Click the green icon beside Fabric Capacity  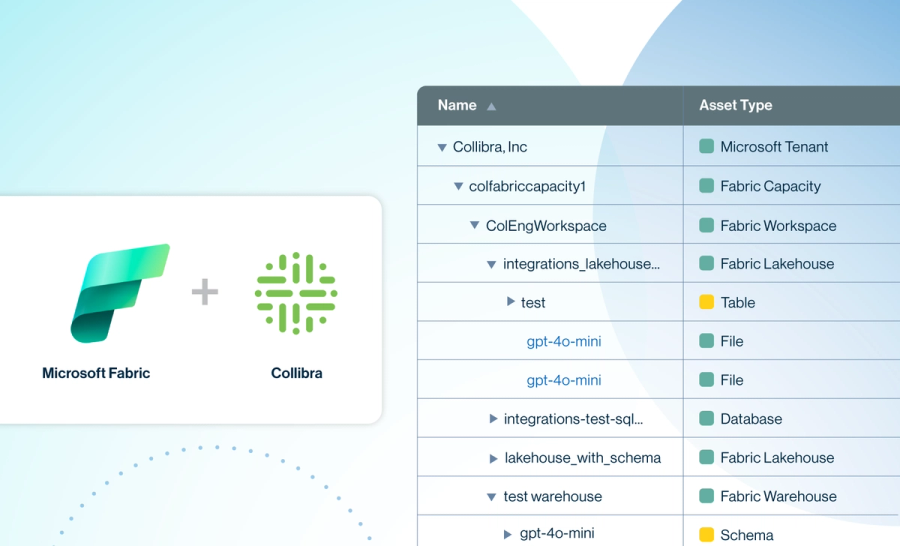pyautogui.click(x=707, y=185)
